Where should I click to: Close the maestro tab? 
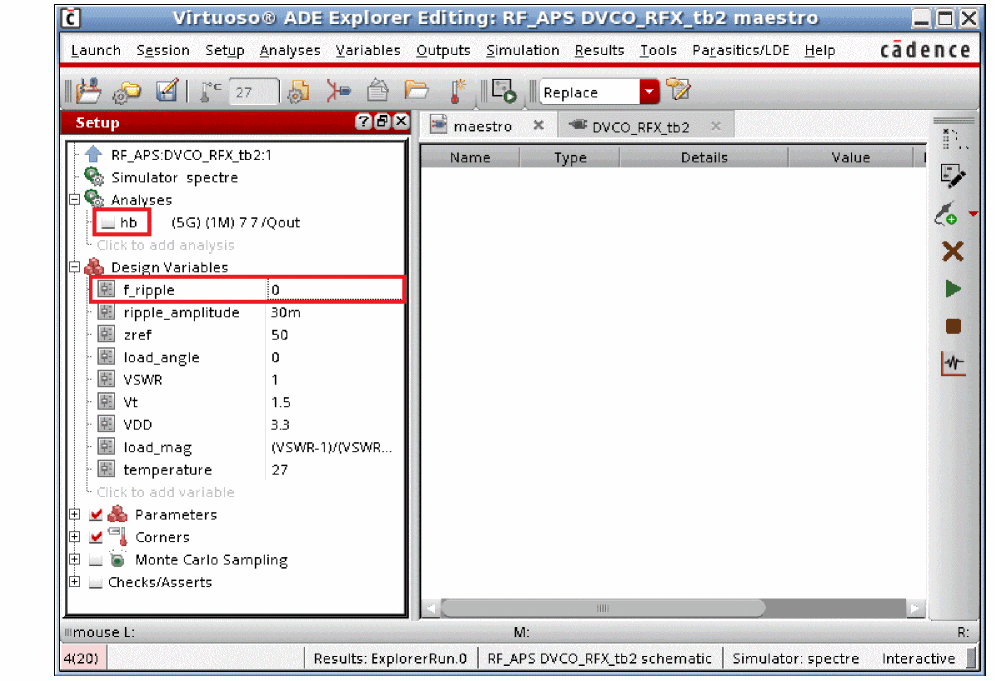tap(538, 126)
